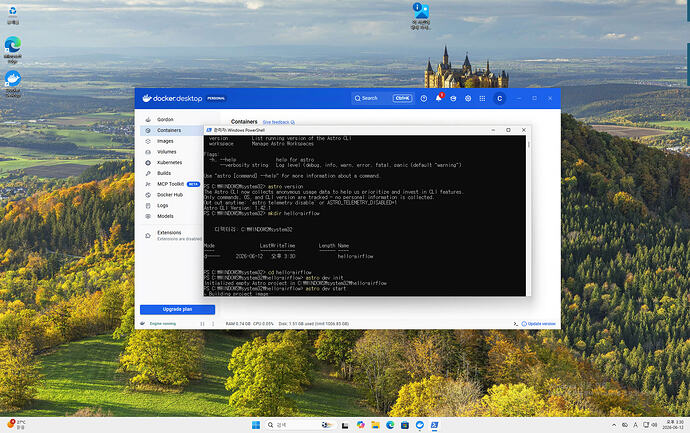Open network display tray icon
Screen dimensions: 690x433
646,425
